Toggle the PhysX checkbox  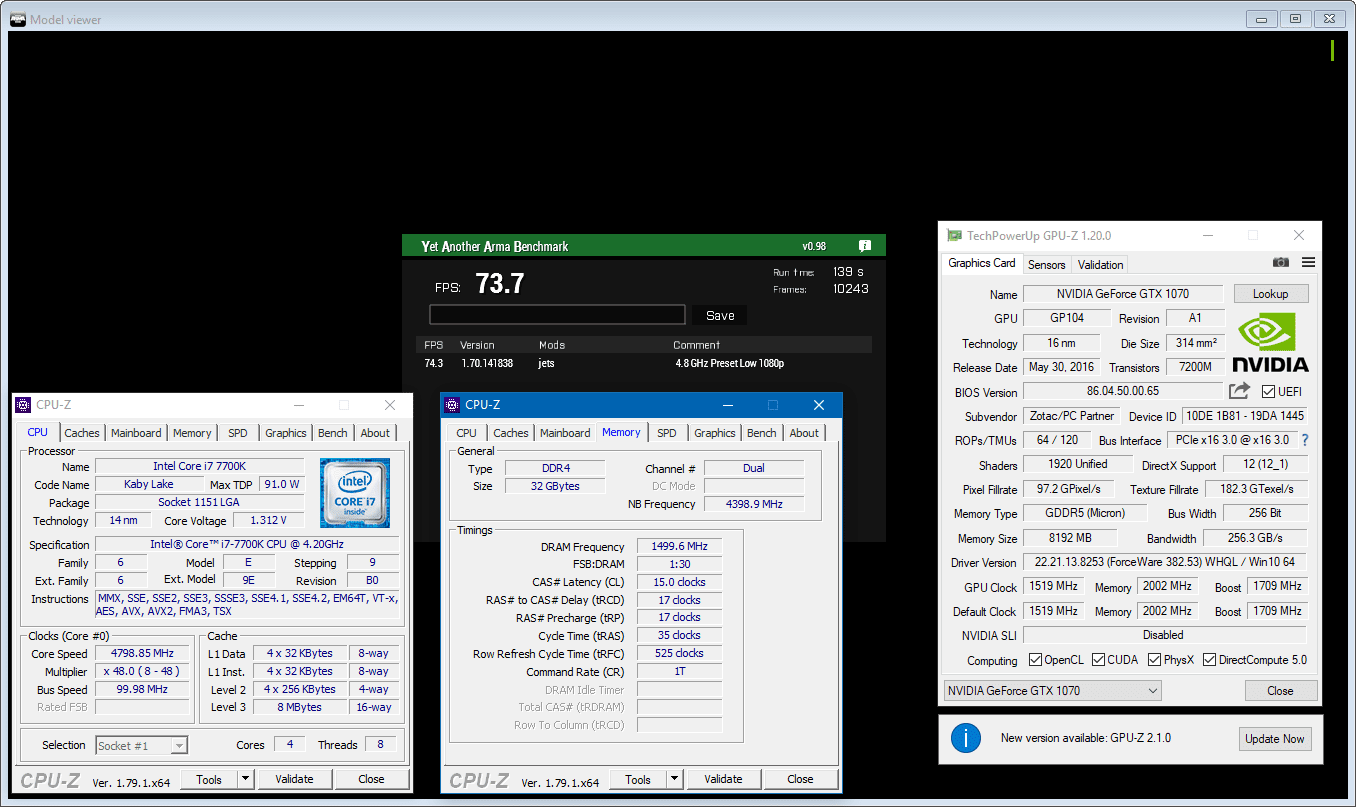pos(1155,660)
